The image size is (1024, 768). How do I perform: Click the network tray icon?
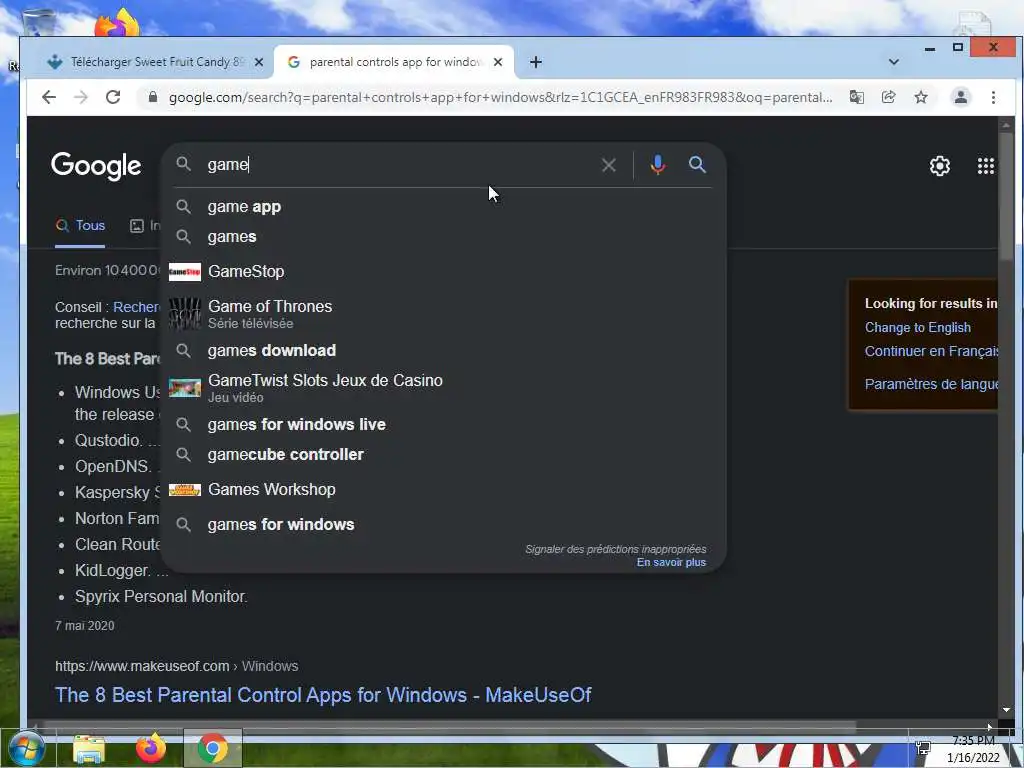923,749
